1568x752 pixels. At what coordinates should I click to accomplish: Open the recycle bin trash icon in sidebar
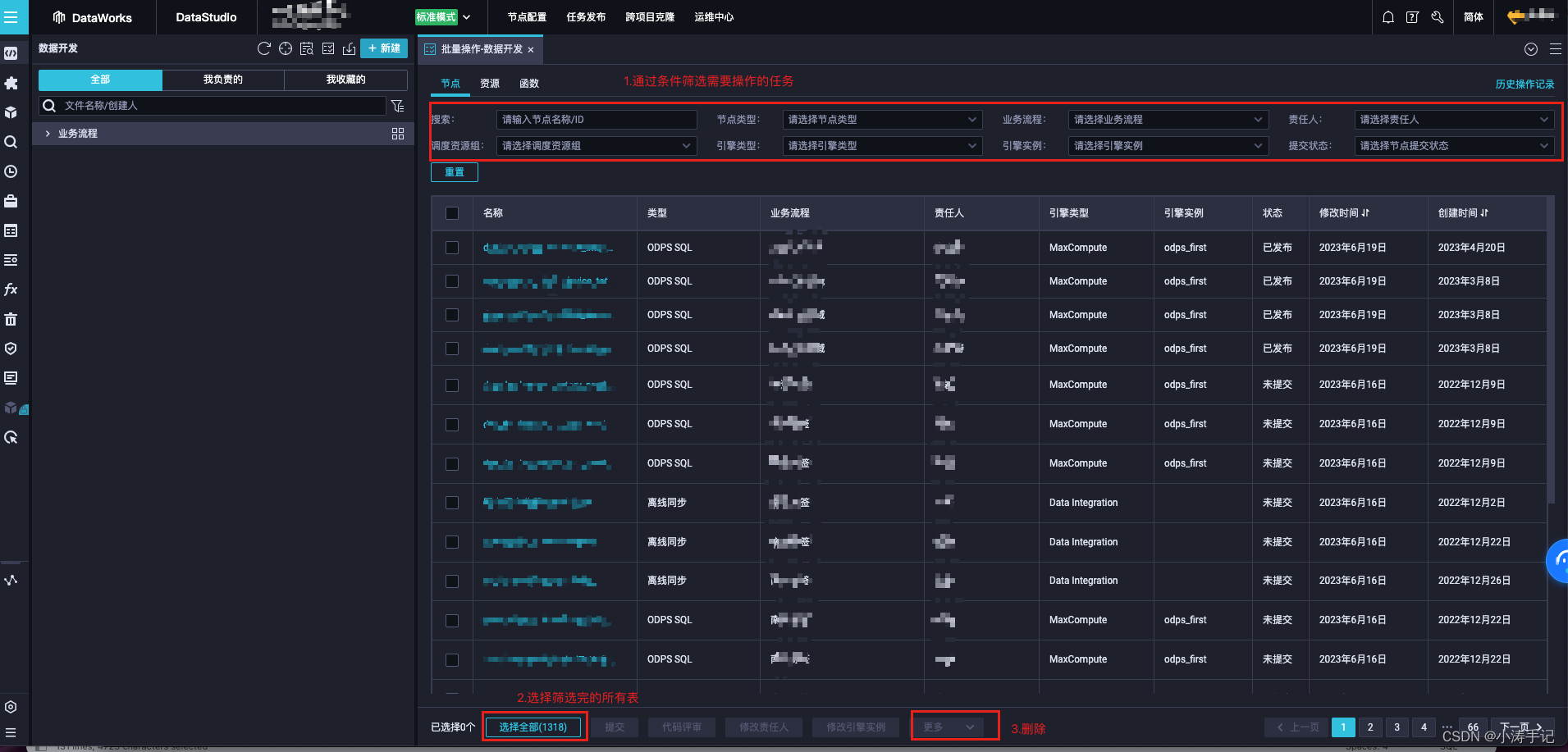11,319
